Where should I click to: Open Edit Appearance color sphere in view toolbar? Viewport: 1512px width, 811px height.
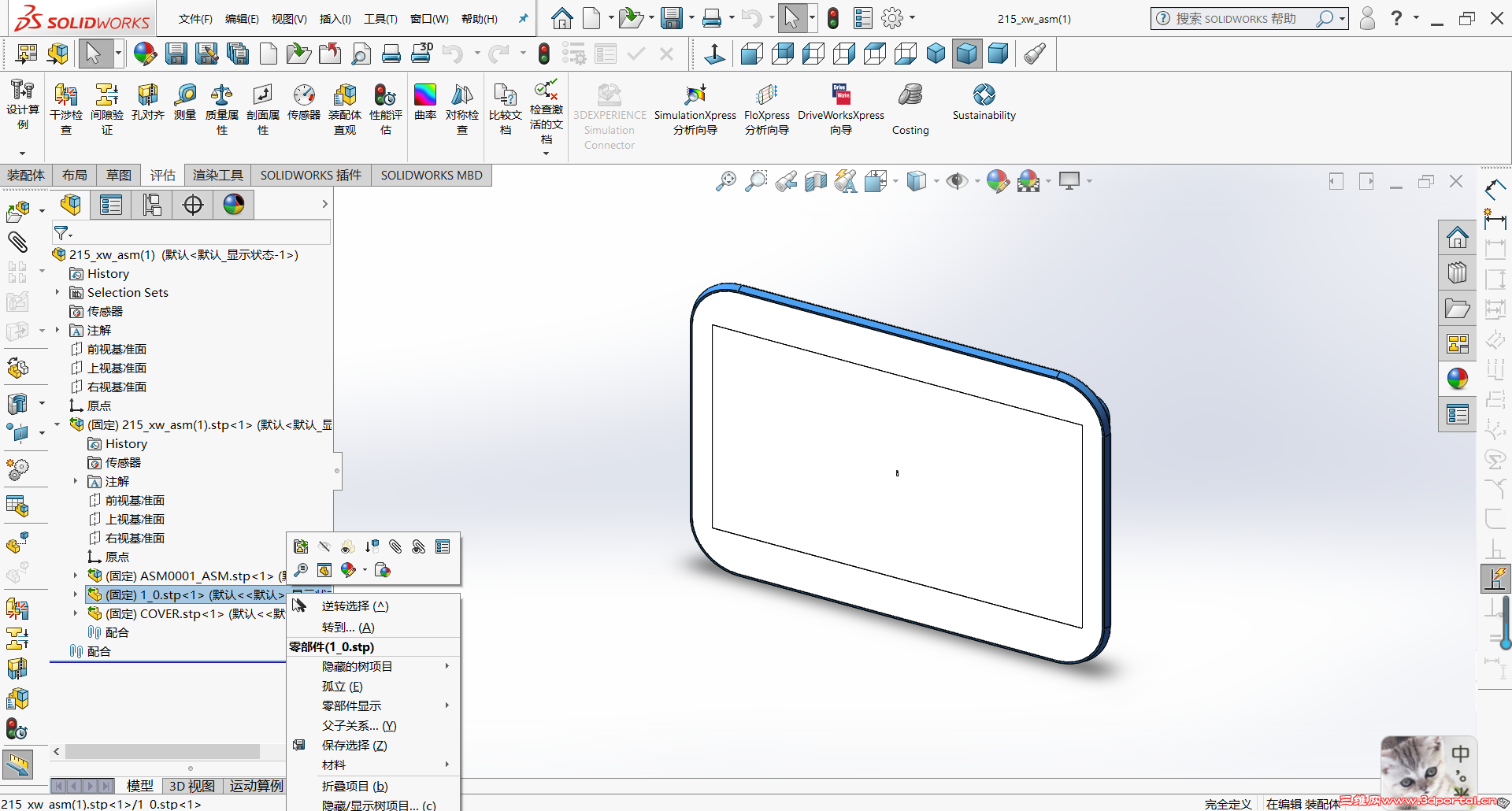(998, 182)
